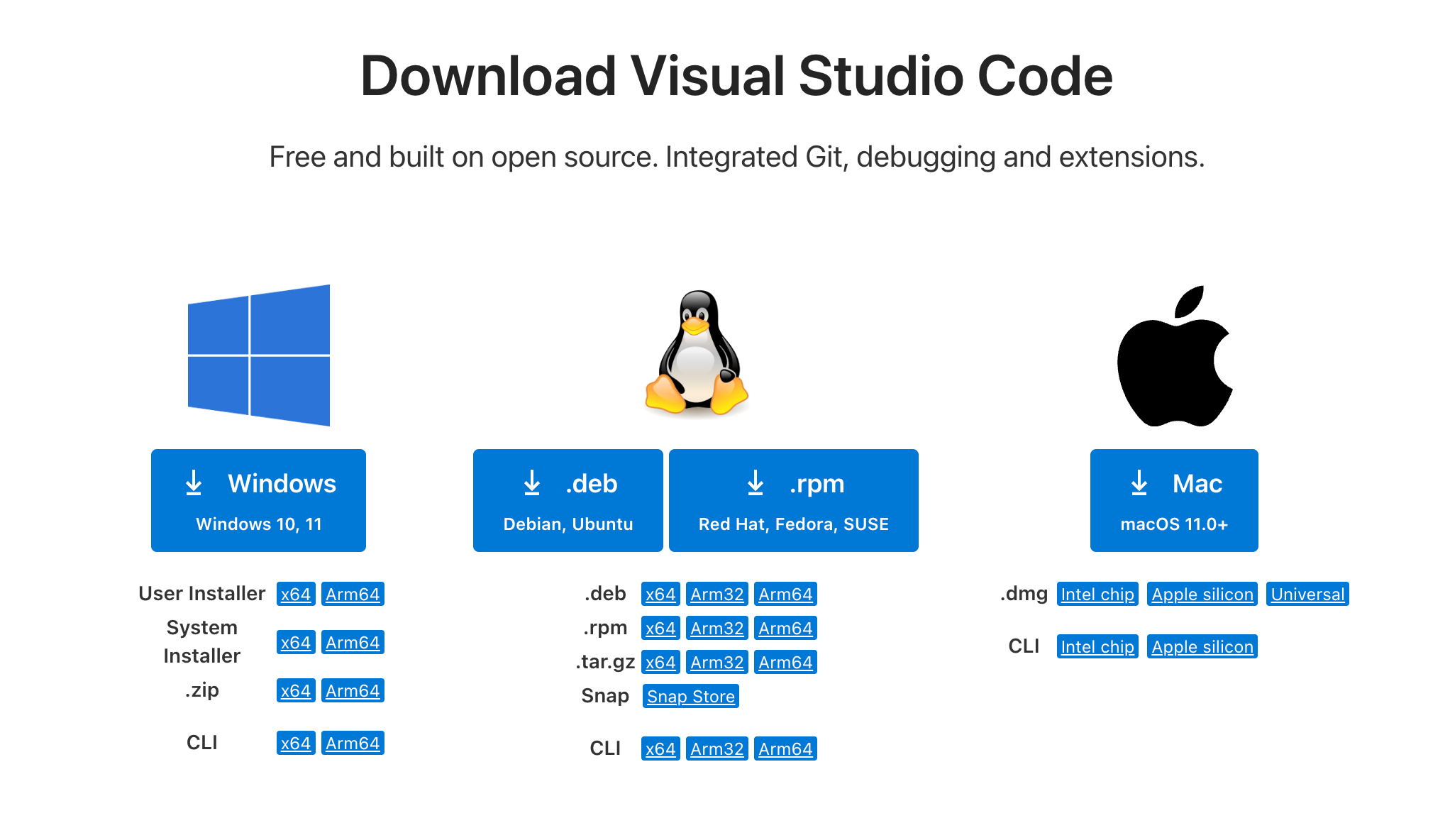Viewport: 1450px width, 840px height.
Task: Click the 'Snap' row label
Action: tap(605, 695)
